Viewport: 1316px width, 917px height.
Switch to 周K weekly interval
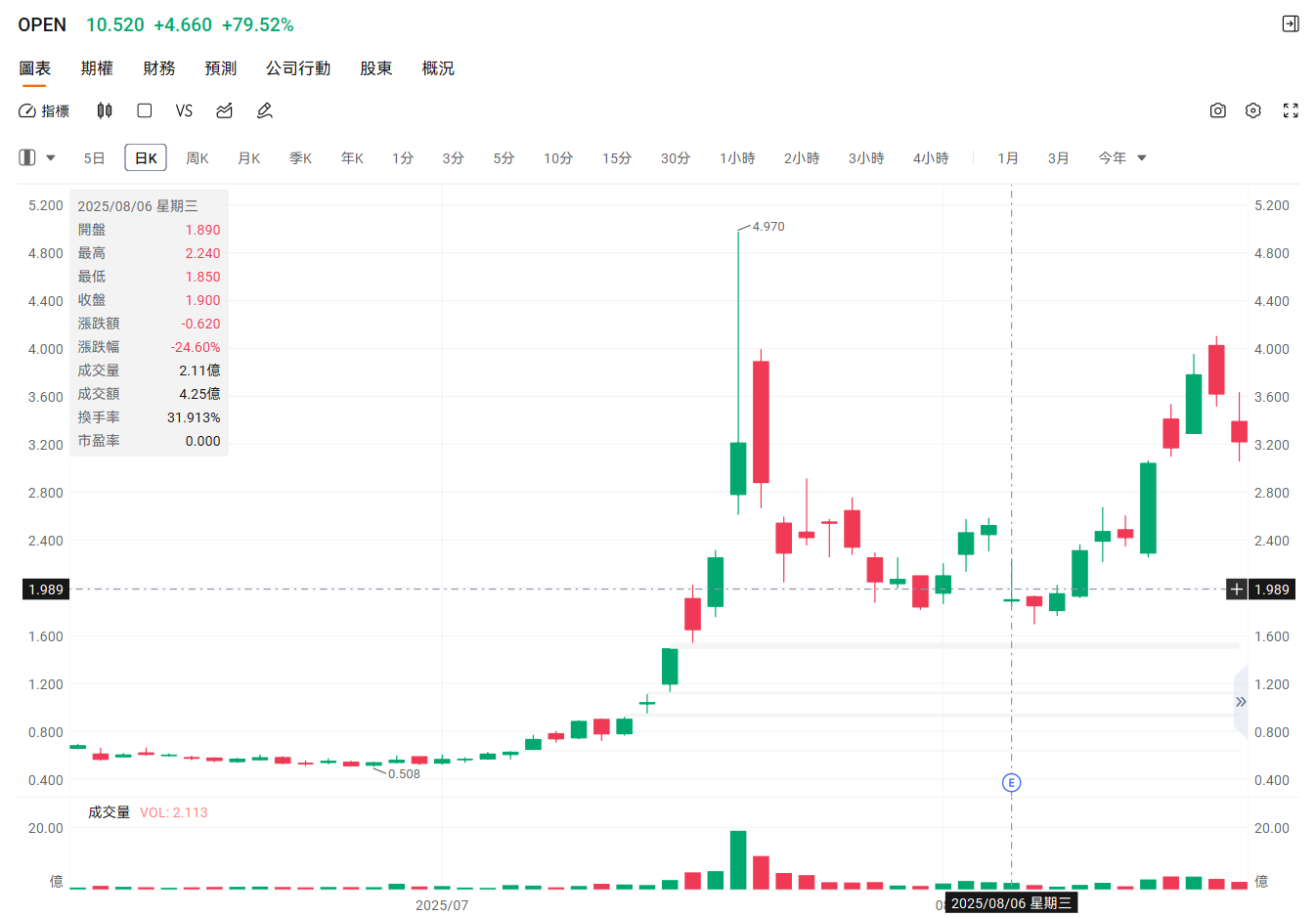197,158
